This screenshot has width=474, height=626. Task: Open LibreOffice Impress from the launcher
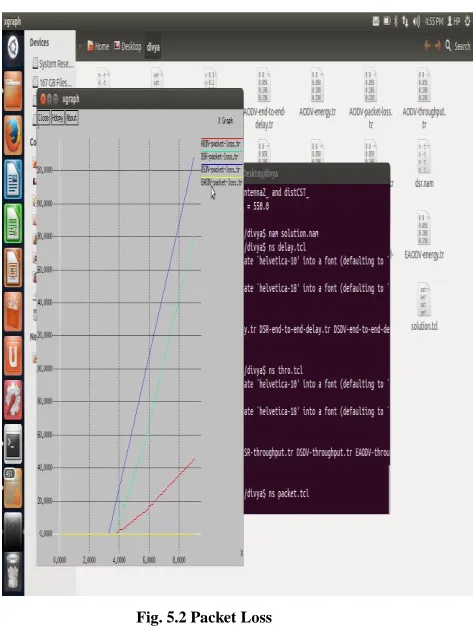(13, 267)
